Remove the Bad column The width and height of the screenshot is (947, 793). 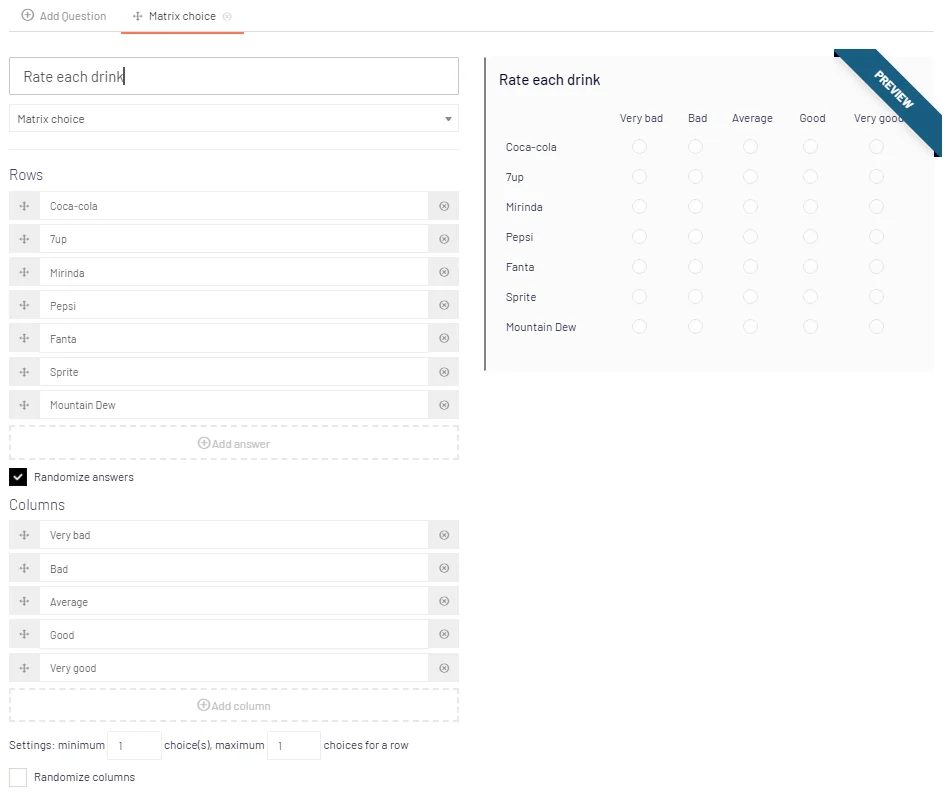point(444,568)
